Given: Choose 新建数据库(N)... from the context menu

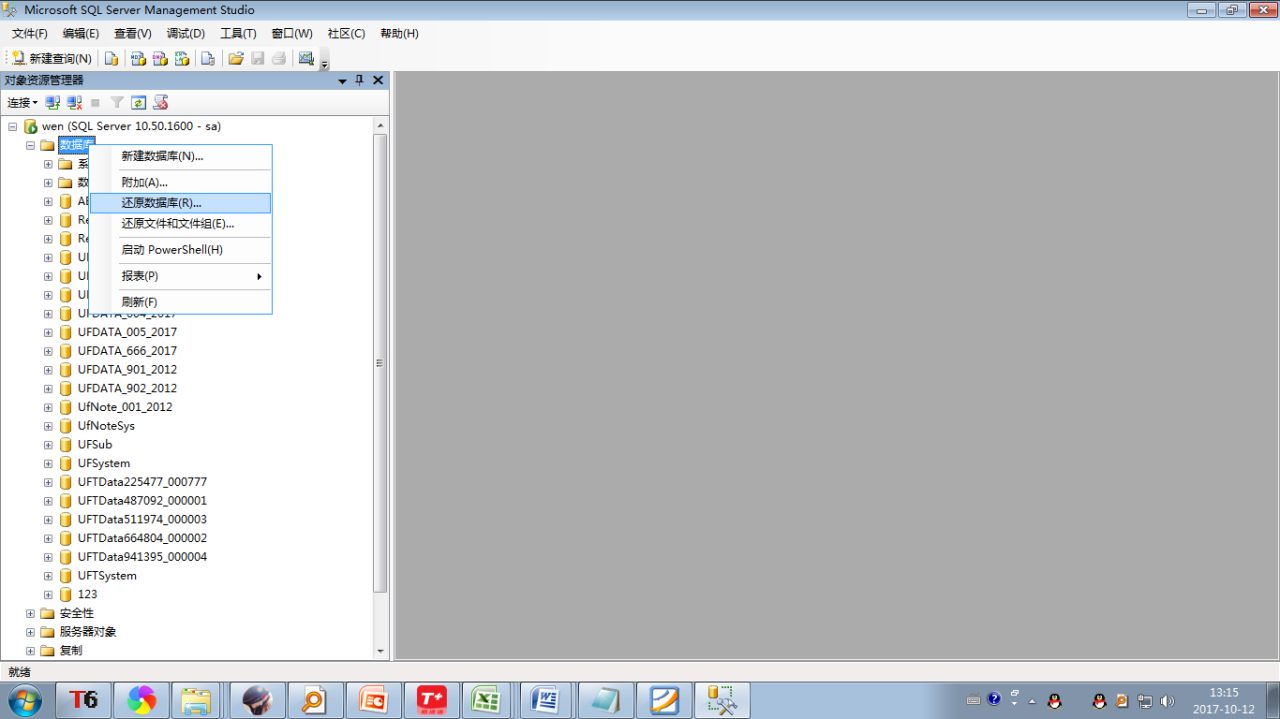Looking at the screenshot, I should point(180,156).
